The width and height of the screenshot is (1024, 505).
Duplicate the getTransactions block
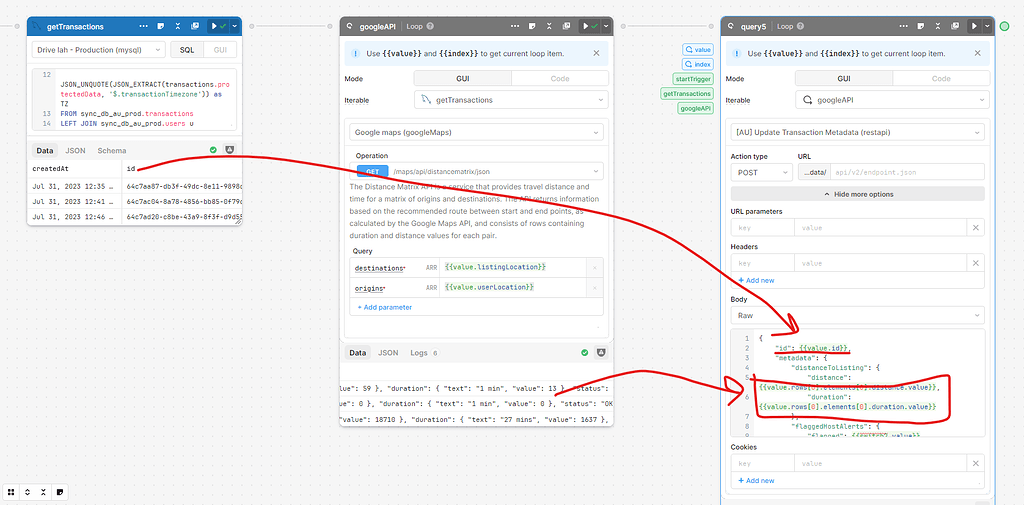pyautogui.click(x=193, y=25)
